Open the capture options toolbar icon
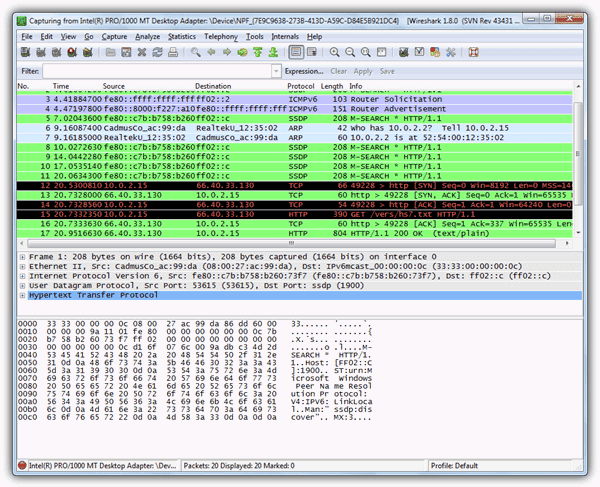This screenshot has width=600, height=487. pyautogui.click(x=41, y=52)
